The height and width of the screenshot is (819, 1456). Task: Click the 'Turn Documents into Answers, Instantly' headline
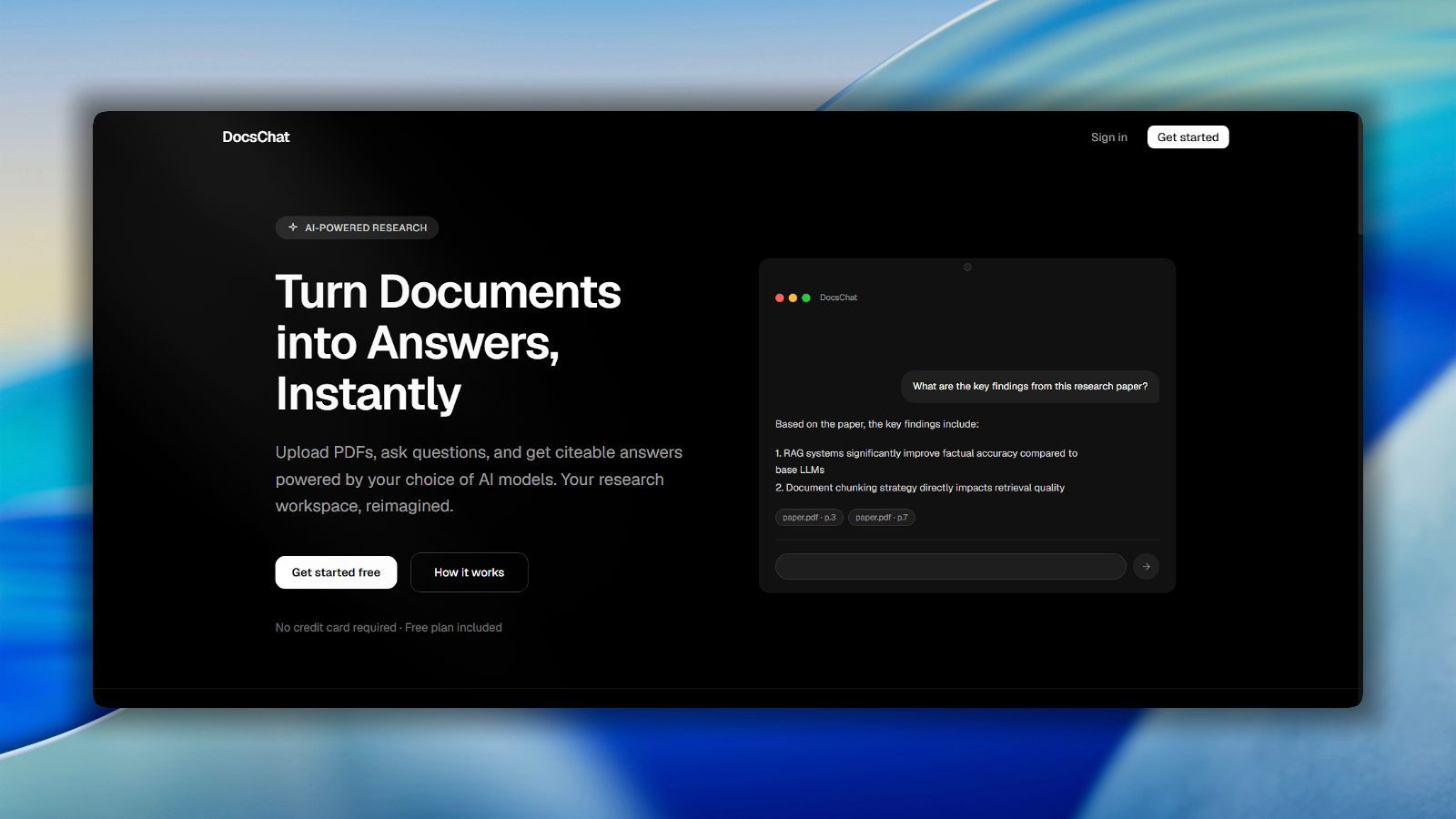[449, 343]
